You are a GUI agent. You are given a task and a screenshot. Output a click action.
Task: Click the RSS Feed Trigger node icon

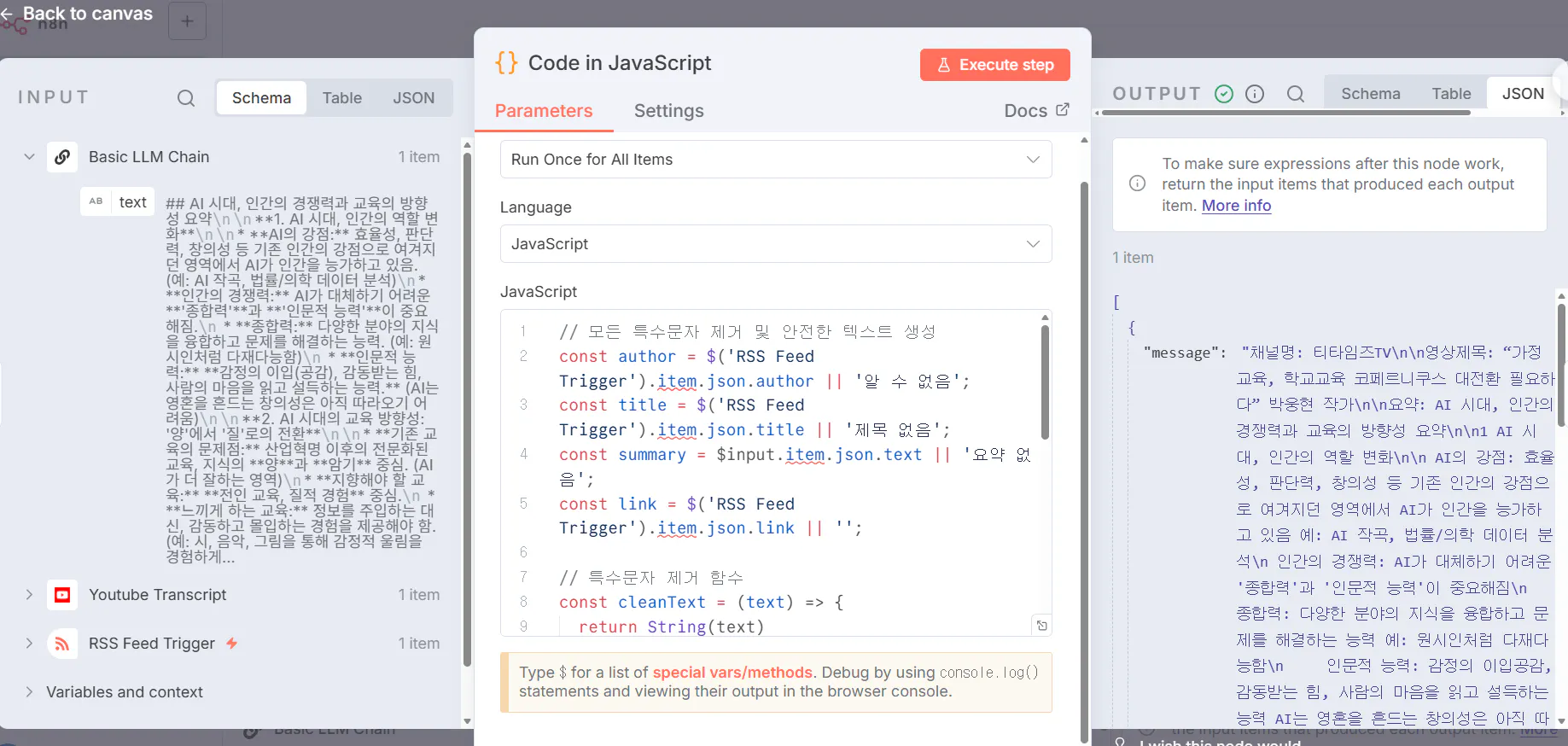point(62,644)
